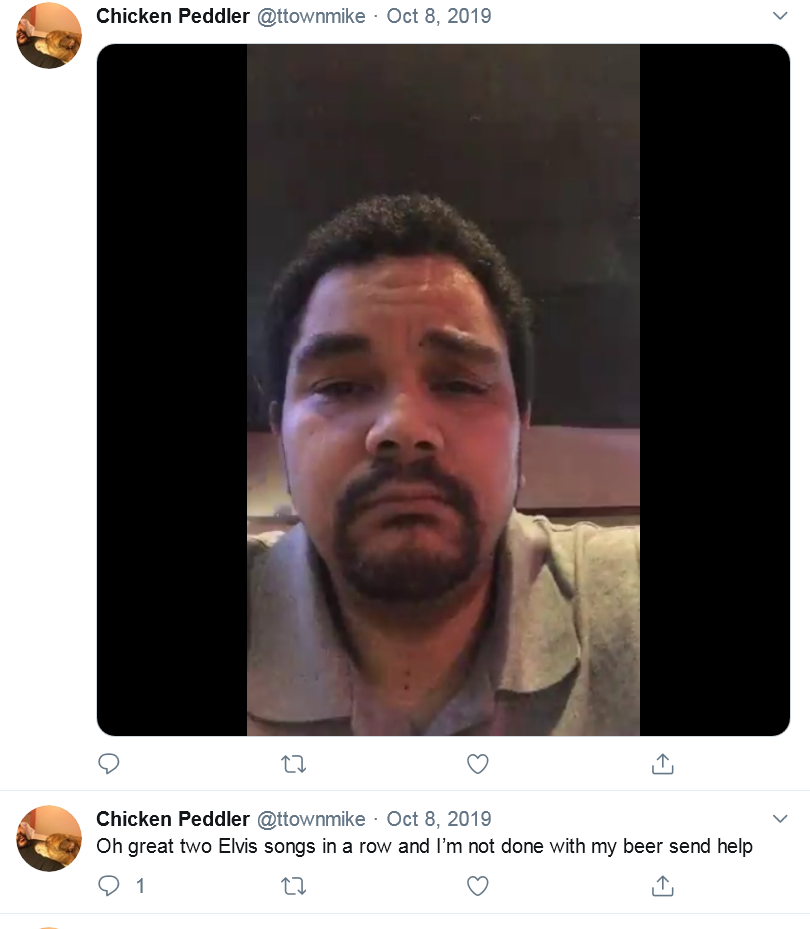810x929 pixels.
Task: Retweet the Elvis songs tweet
Action: point(293,886)
